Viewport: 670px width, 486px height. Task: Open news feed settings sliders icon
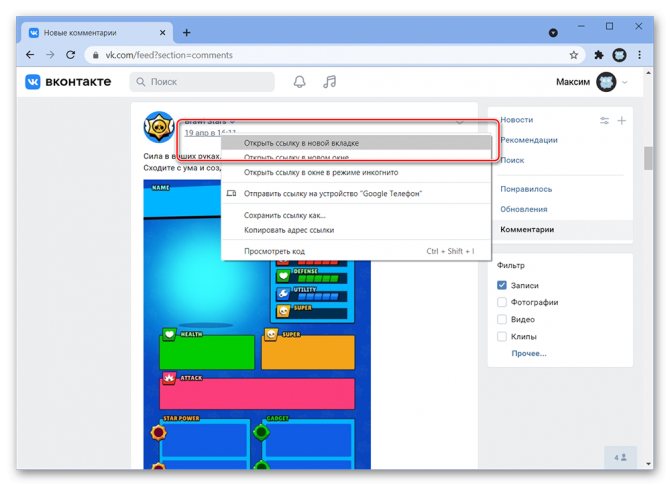[x=604, y=121]
